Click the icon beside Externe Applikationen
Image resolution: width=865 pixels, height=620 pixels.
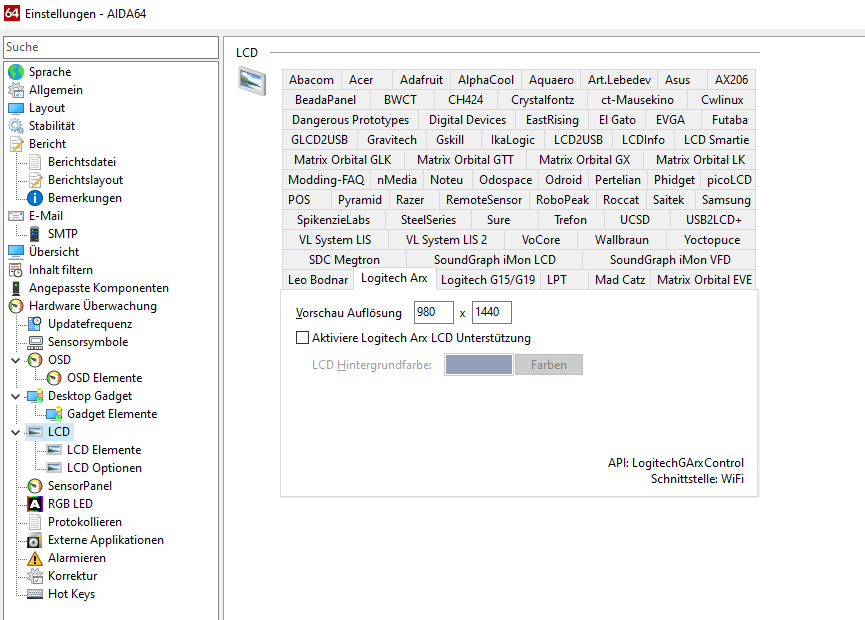[x=35, y=540]
